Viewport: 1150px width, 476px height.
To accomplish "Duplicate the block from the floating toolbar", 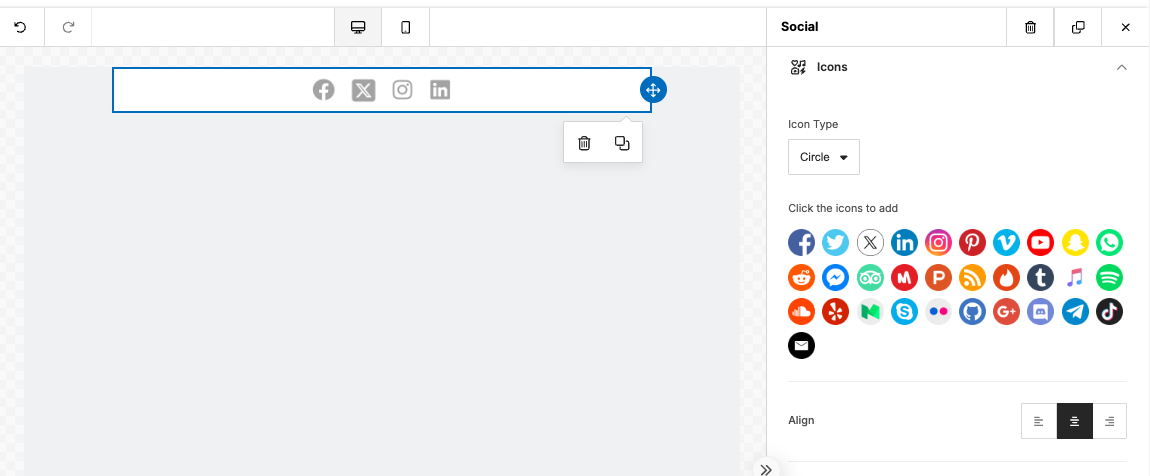I will pyautogui.click(x=622, y=143).
